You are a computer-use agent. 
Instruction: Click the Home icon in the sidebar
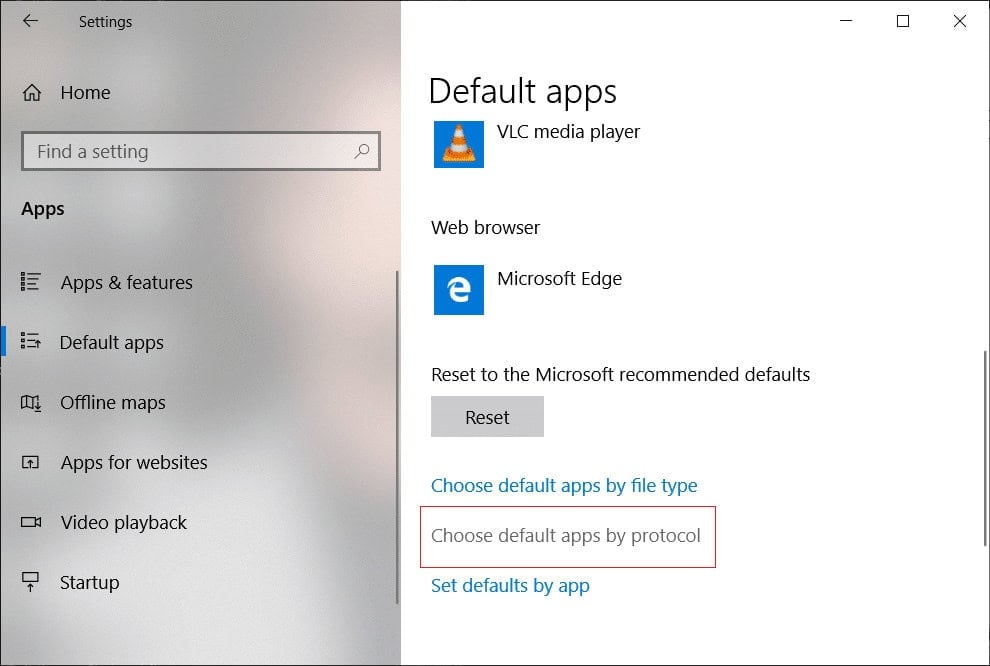[x=32, y=92]
